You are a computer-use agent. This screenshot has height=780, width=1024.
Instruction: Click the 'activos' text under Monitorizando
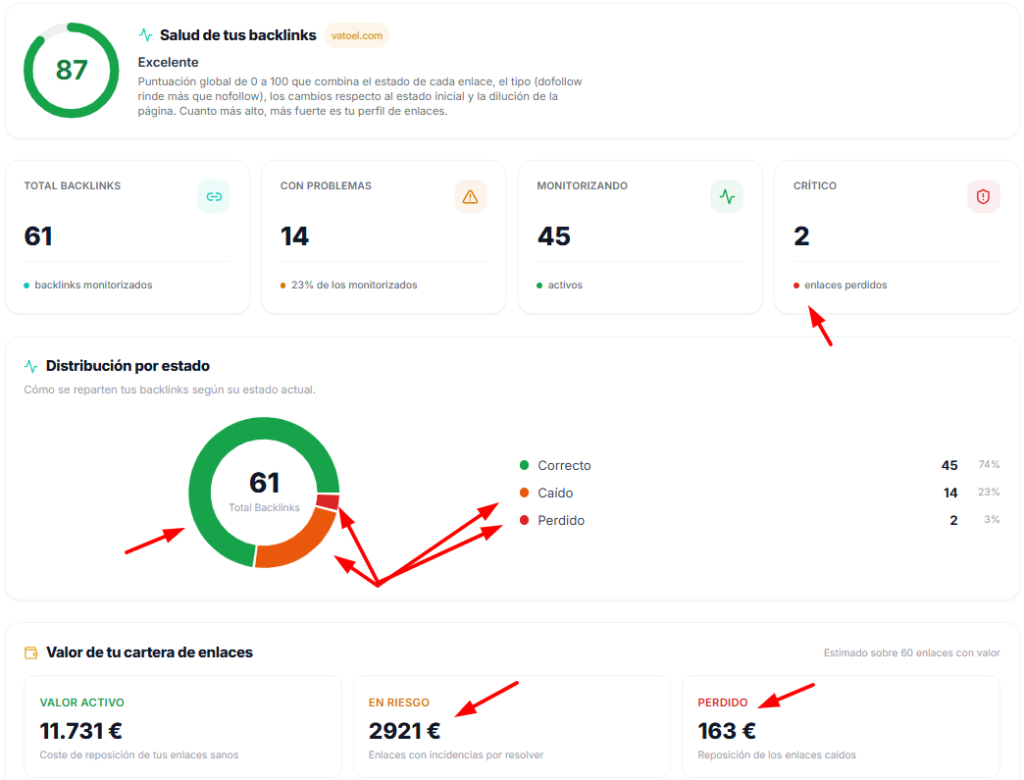(565, 285)
